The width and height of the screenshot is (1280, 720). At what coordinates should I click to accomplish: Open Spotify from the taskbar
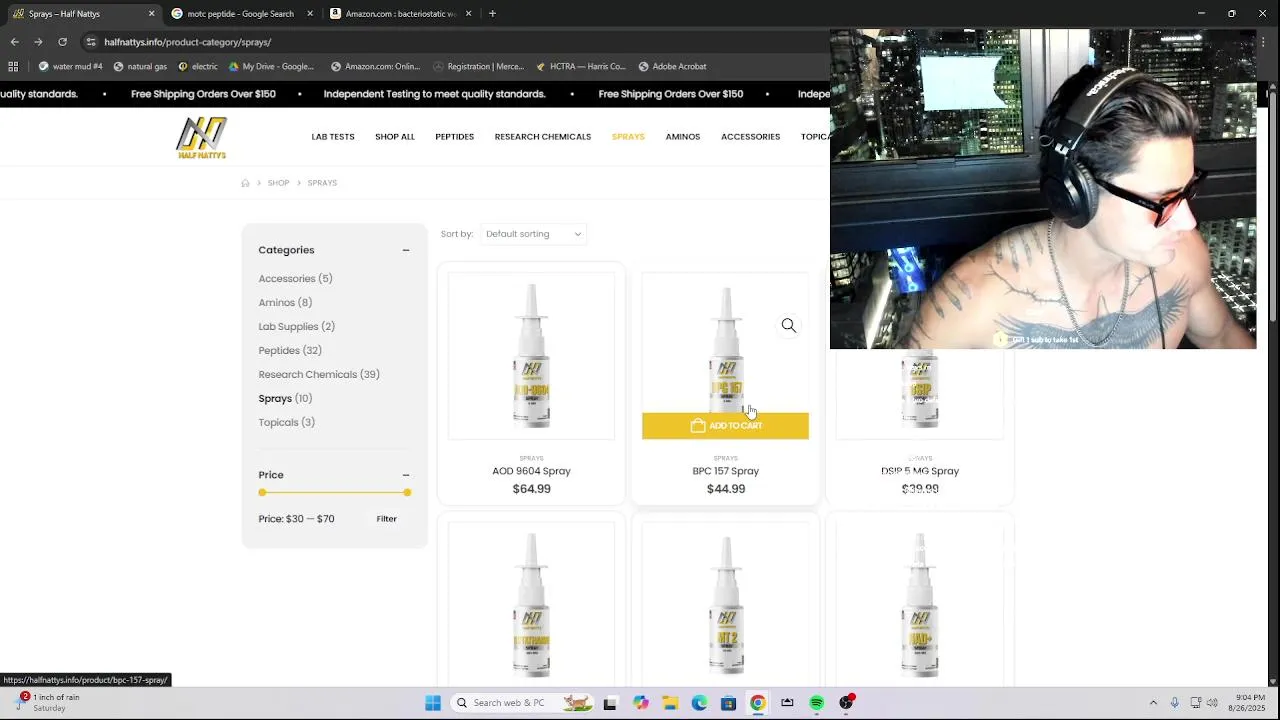(817, 703)
